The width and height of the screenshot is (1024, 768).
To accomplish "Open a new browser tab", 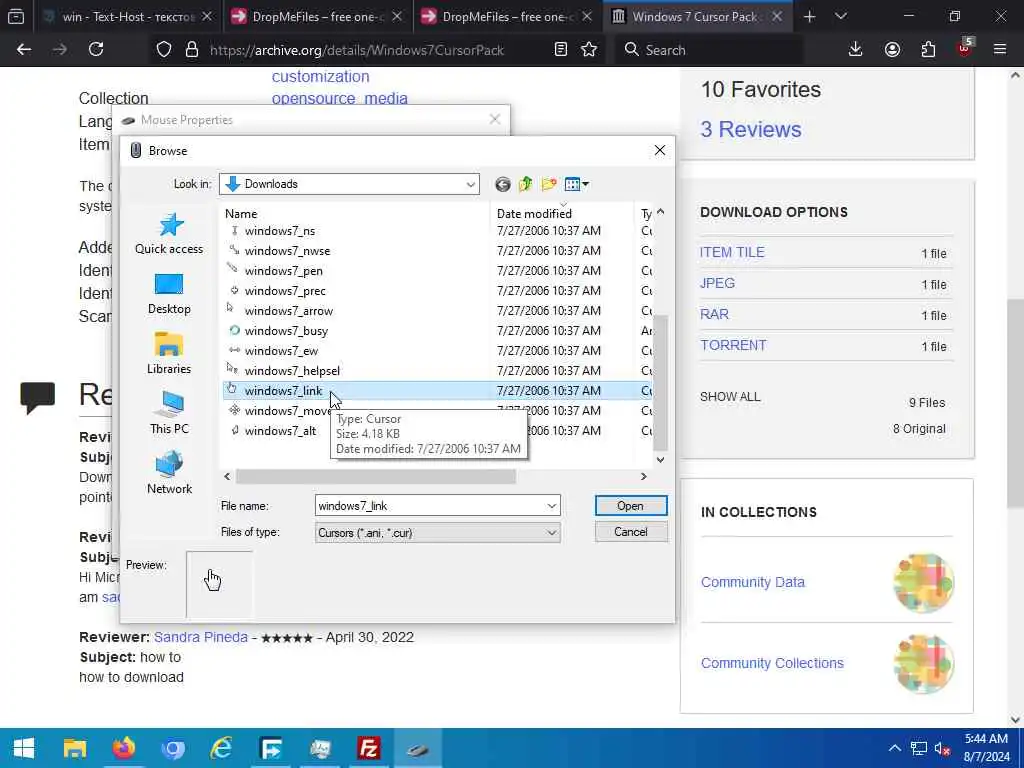I will (810, 16).
